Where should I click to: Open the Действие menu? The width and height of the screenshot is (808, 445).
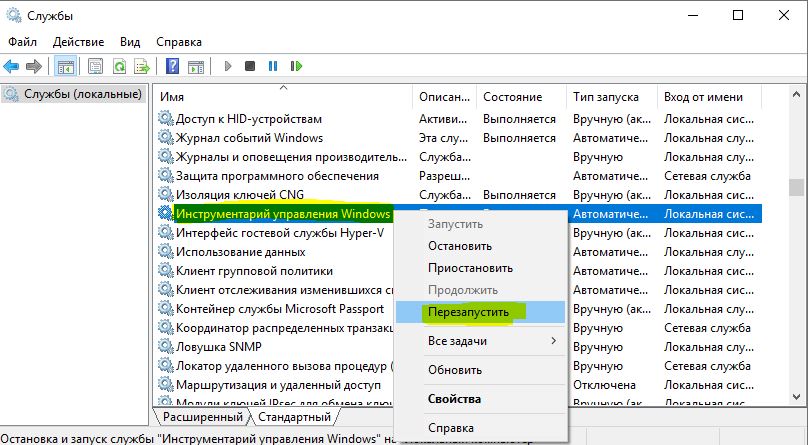point(78,42)
